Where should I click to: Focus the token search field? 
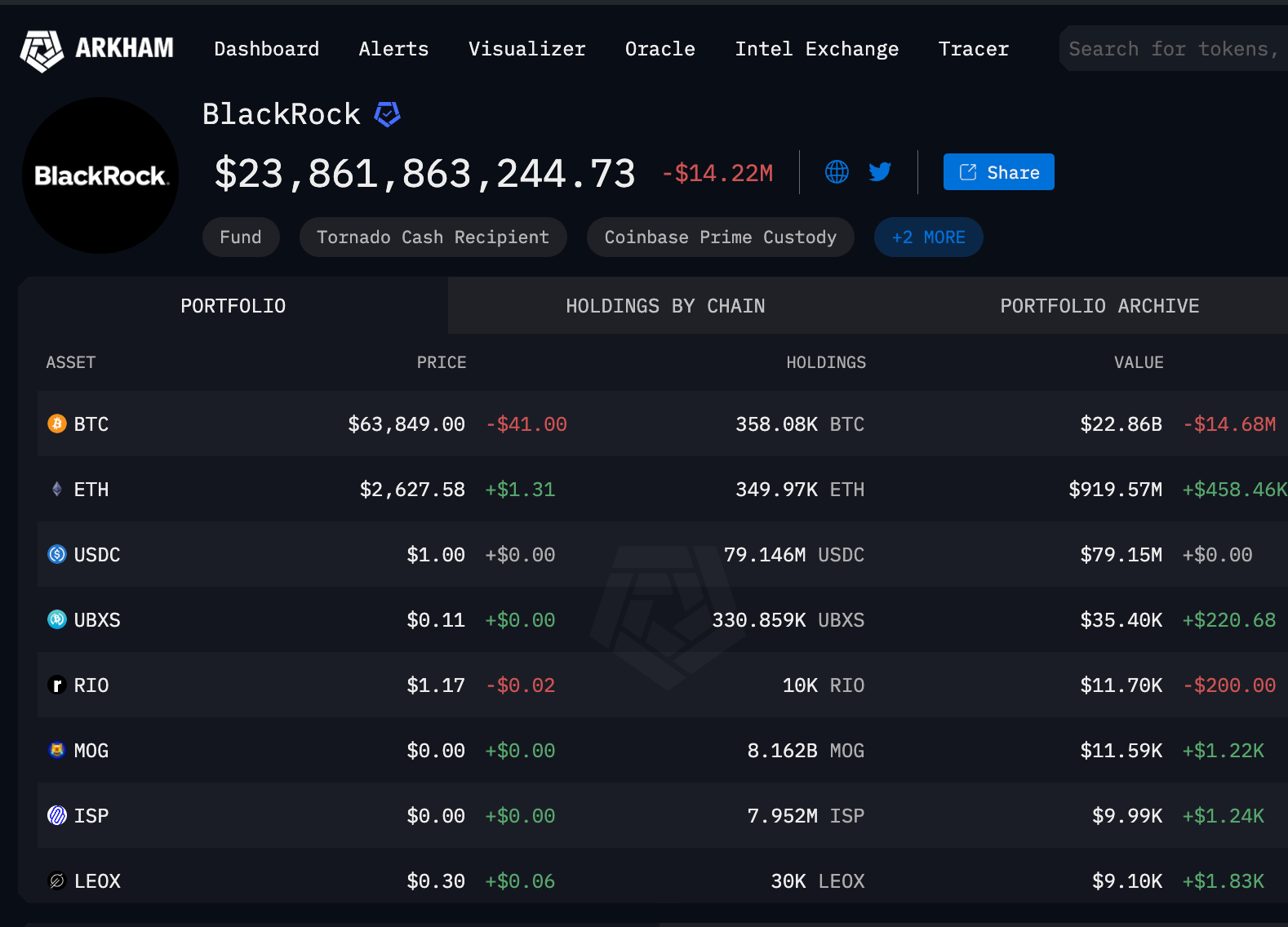click(x=1174, y=49)
